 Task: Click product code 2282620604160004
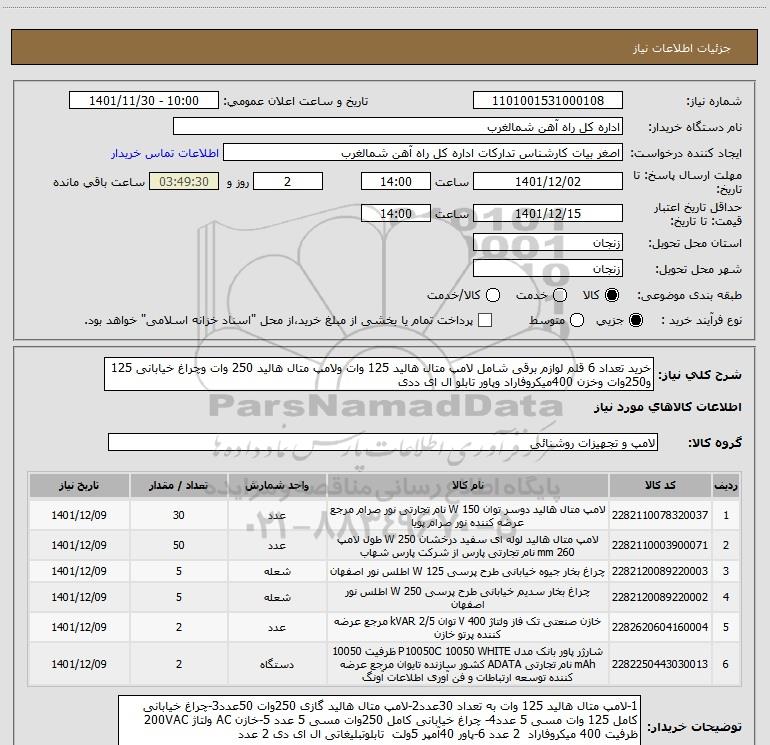pos(660,627)
